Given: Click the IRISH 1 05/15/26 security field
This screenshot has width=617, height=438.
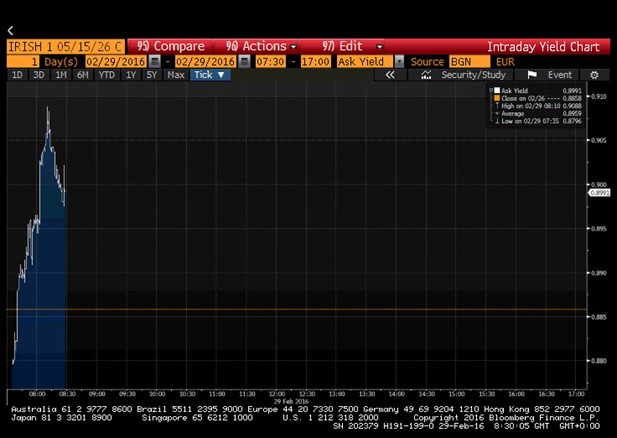Looking at the screenshot, I should [x=65, y=46].
